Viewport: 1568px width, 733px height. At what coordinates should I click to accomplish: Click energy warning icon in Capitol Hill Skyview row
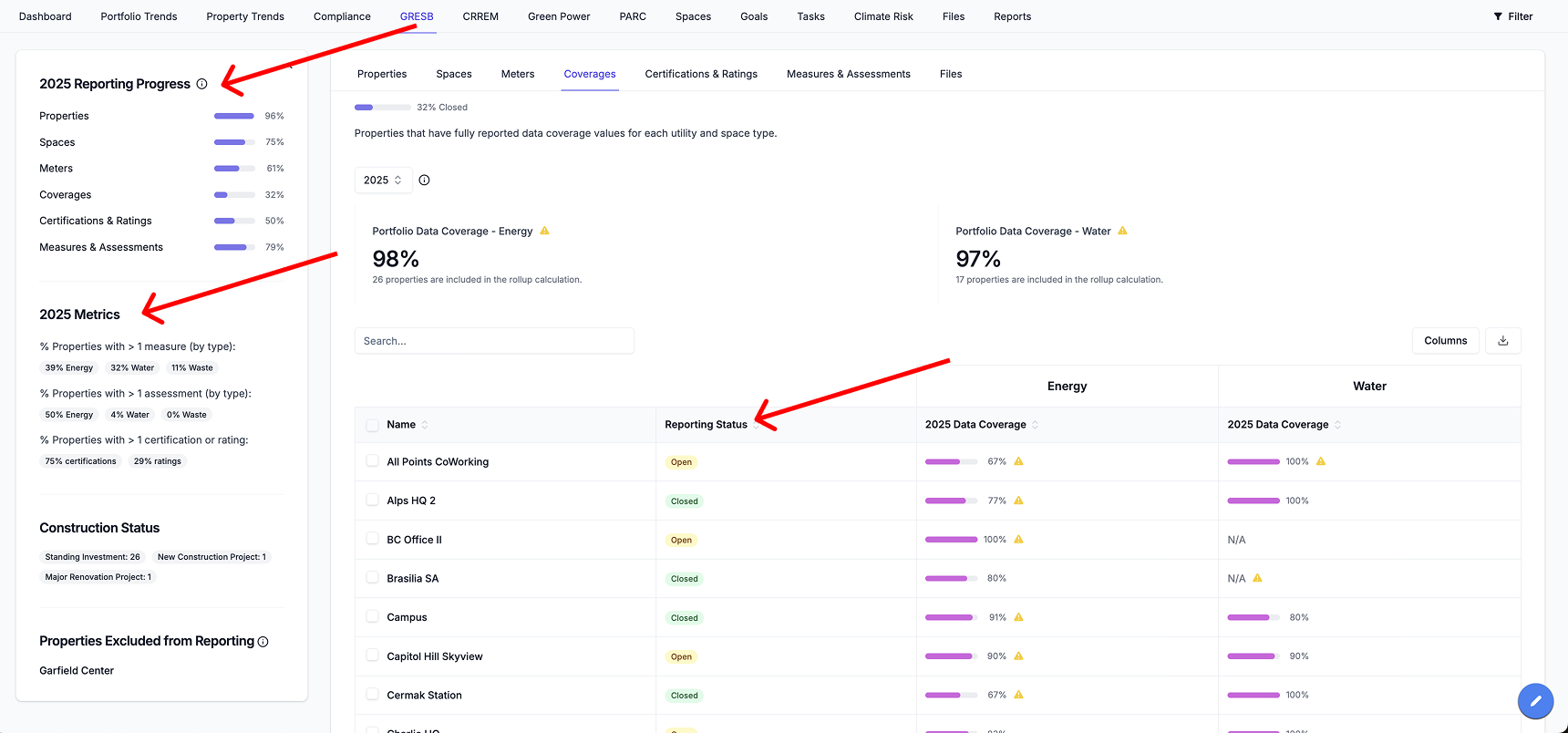point(1018,656)
